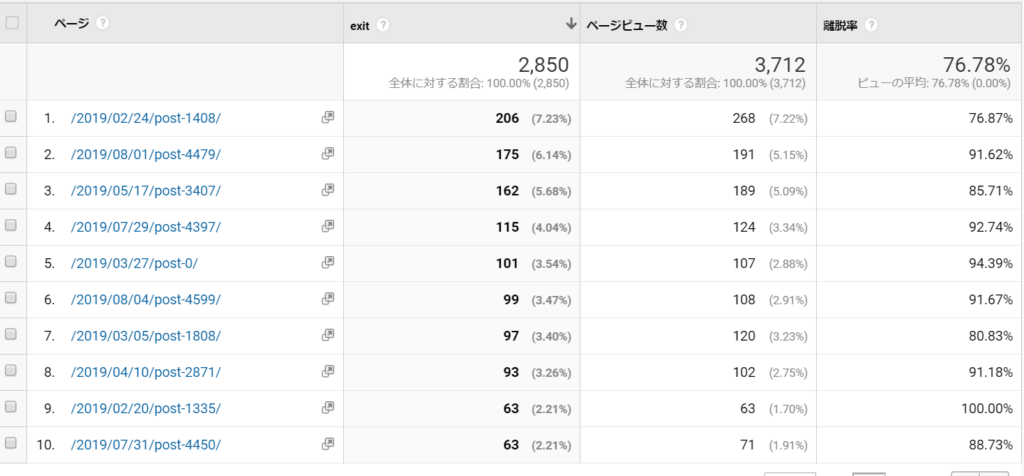Tick the checkbox for row 10 post-4450

pyautogui.click(x=12, y=443)
